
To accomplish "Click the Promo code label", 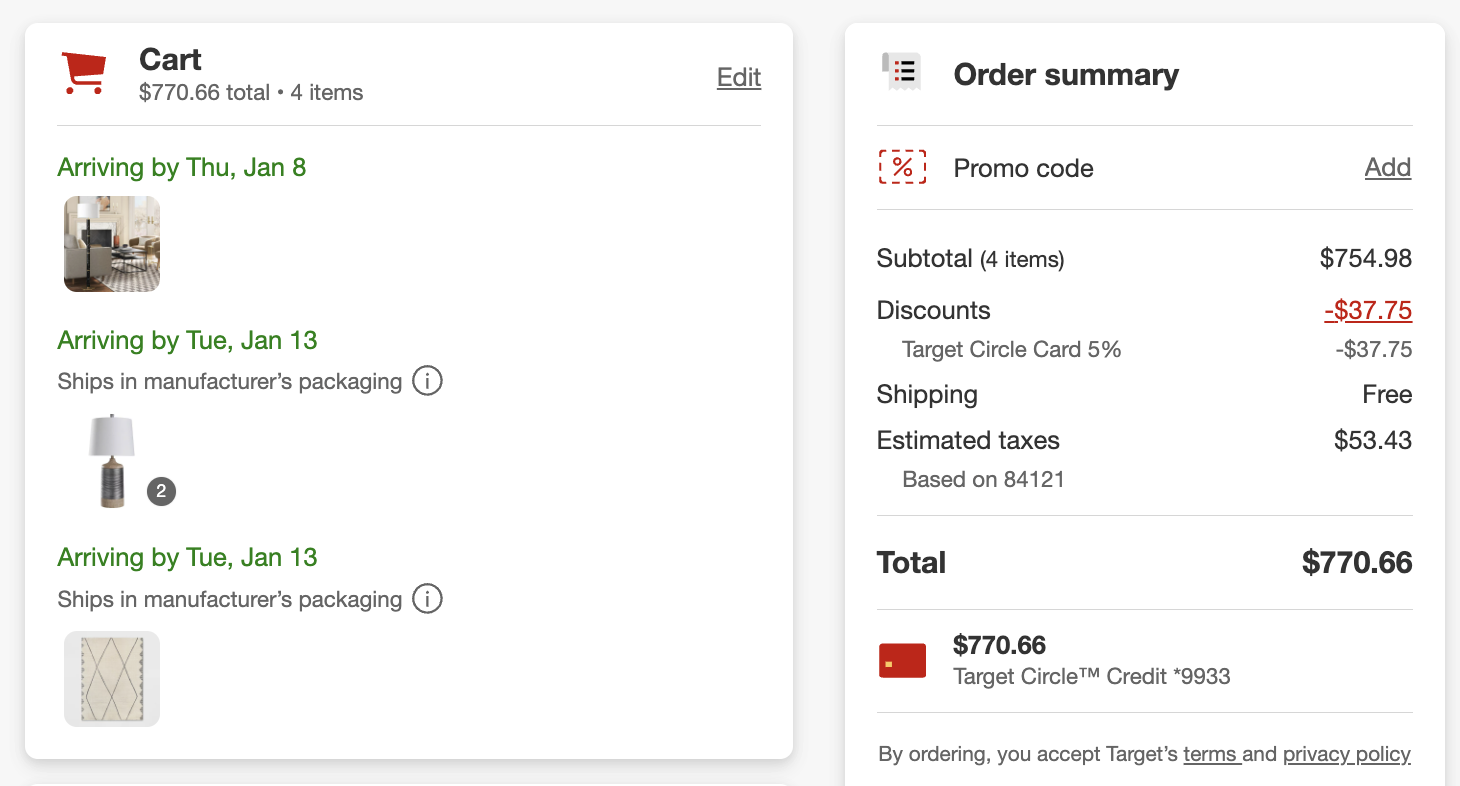I will click(x=1023, y=168).
